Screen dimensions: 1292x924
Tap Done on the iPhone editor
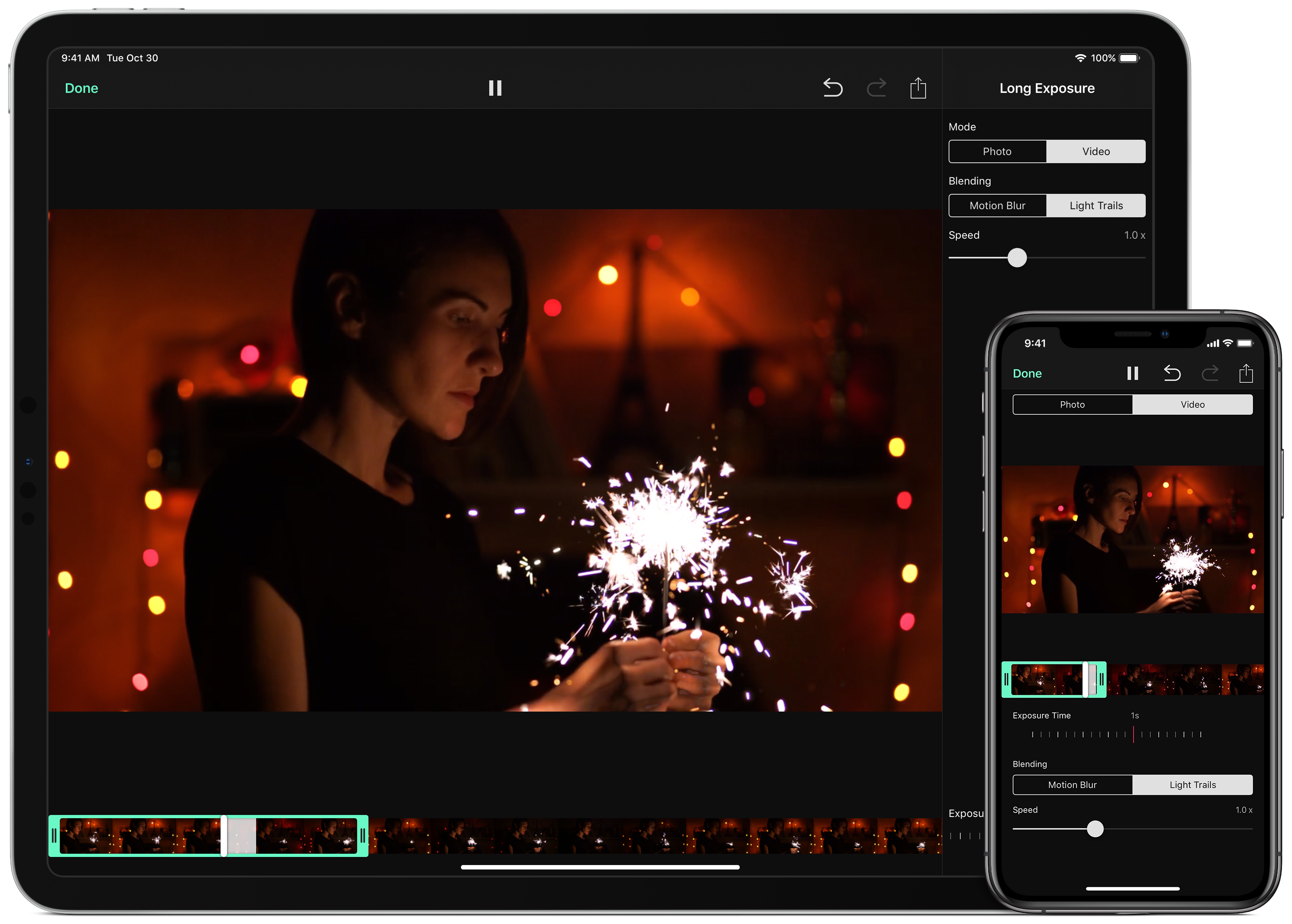pos(1027,373)
